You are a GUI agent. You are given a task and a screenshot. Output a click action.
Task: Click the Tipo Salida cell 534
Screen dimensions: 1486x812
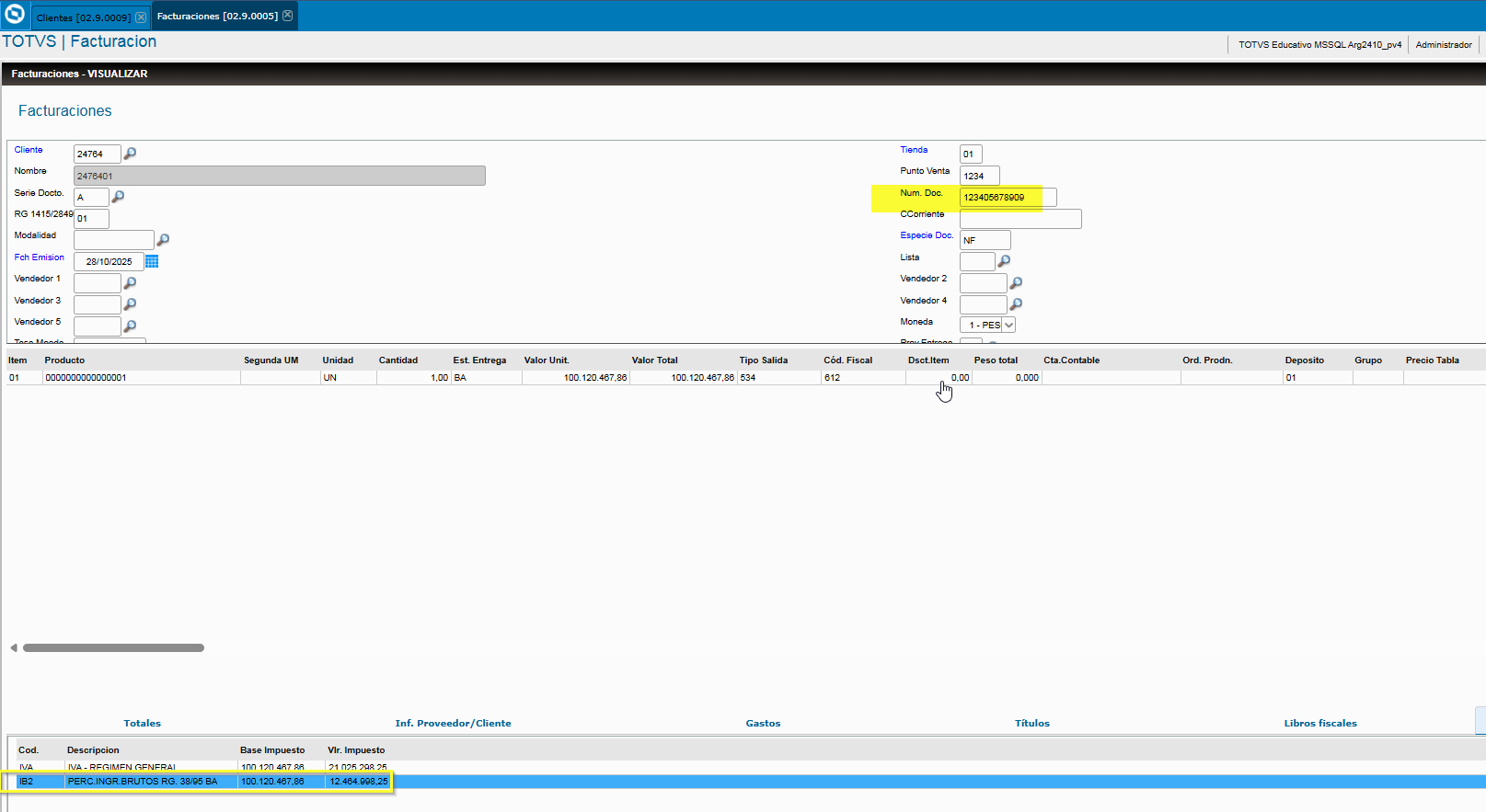[x=778, y=378]
